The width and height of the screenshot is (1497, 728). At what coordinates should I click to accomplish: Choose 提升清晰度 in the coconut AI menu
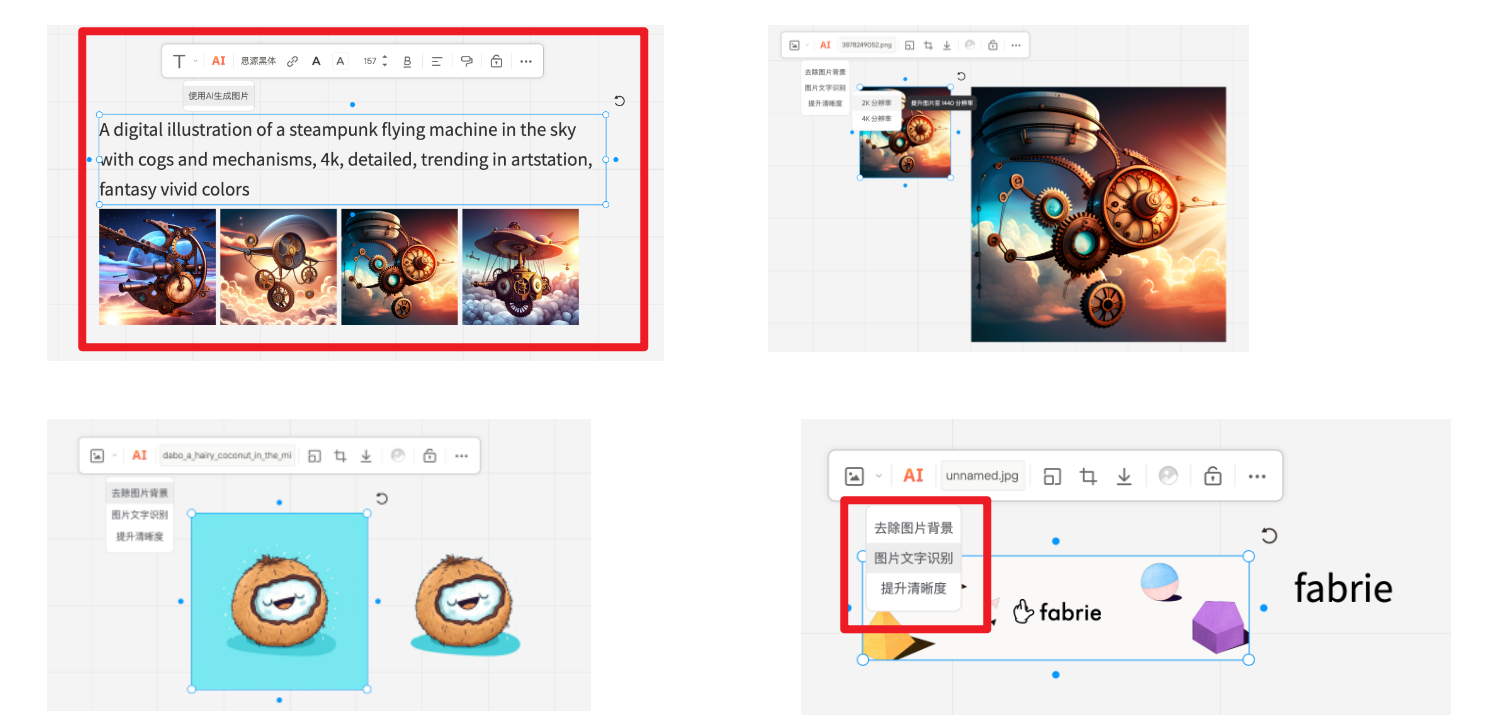(x=140, y=537)
